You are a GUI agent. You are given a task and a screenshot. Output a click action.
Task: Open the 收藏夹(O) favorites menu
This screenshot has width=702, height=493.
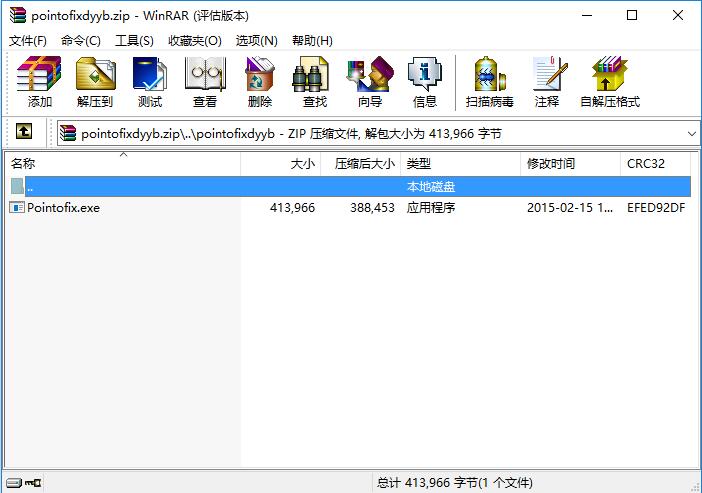tap(194, 41)
